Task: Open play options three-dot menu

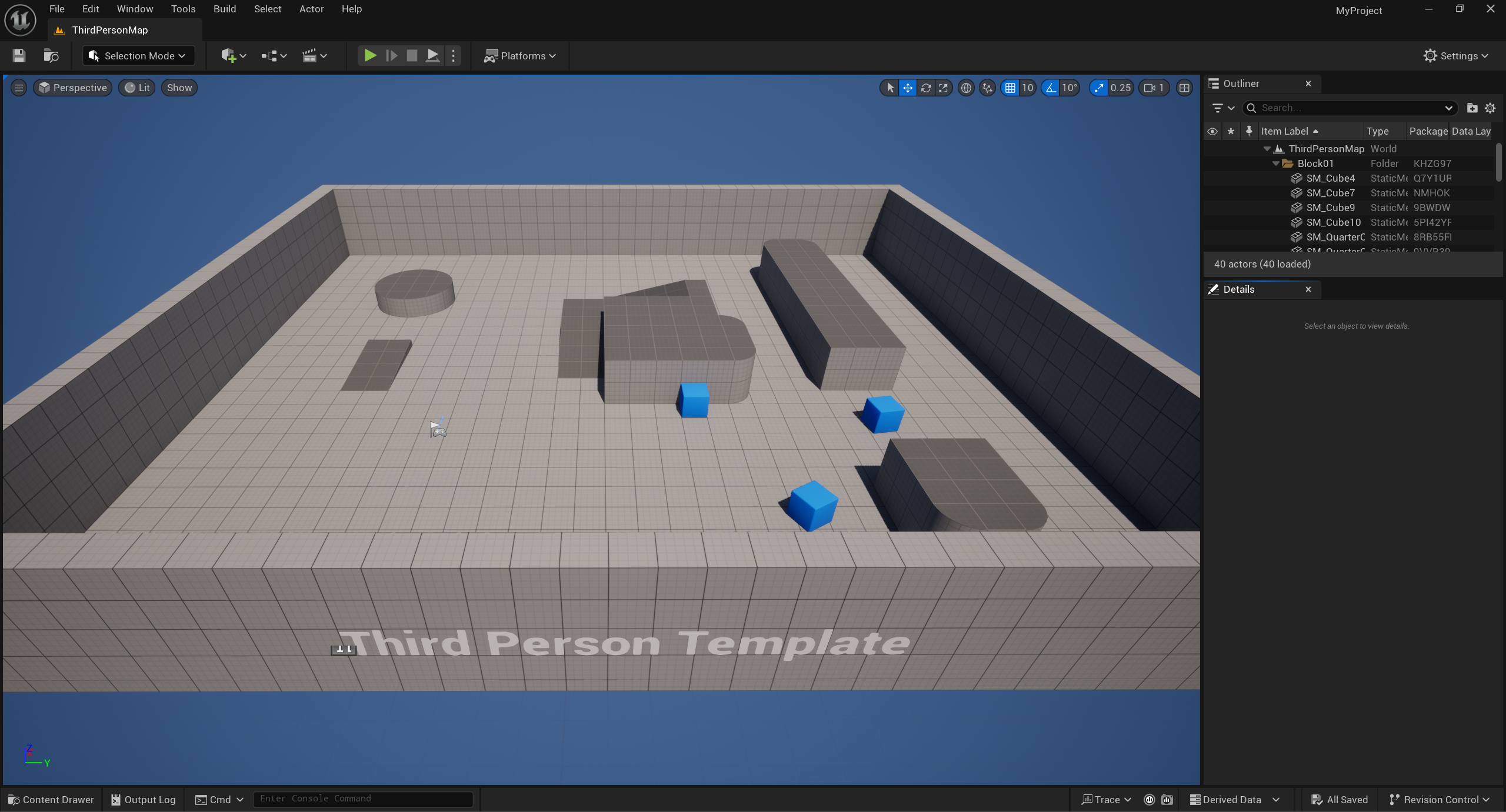Action: pos(453,56)
